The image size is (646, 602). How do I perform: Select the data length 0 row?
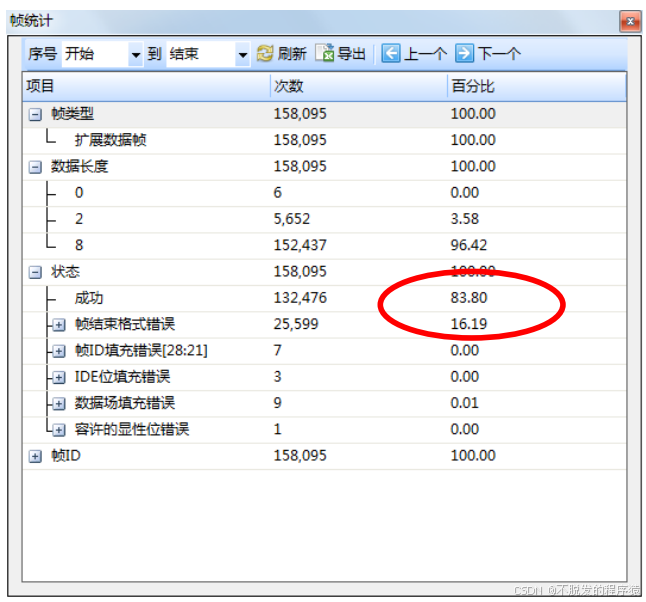tap(325, 193)
